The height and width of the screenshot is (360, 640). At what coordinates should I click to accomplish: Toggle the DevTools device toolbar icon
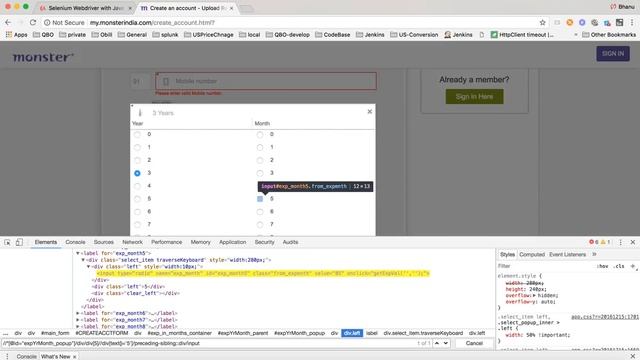(19, 242)
